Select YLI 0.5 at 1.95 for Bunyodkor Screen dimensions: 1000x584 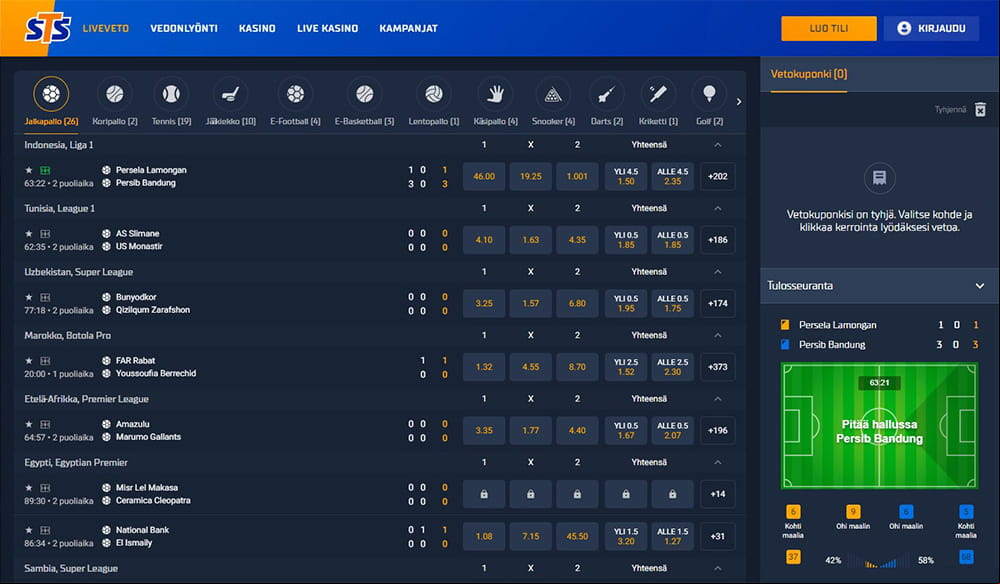626,303
